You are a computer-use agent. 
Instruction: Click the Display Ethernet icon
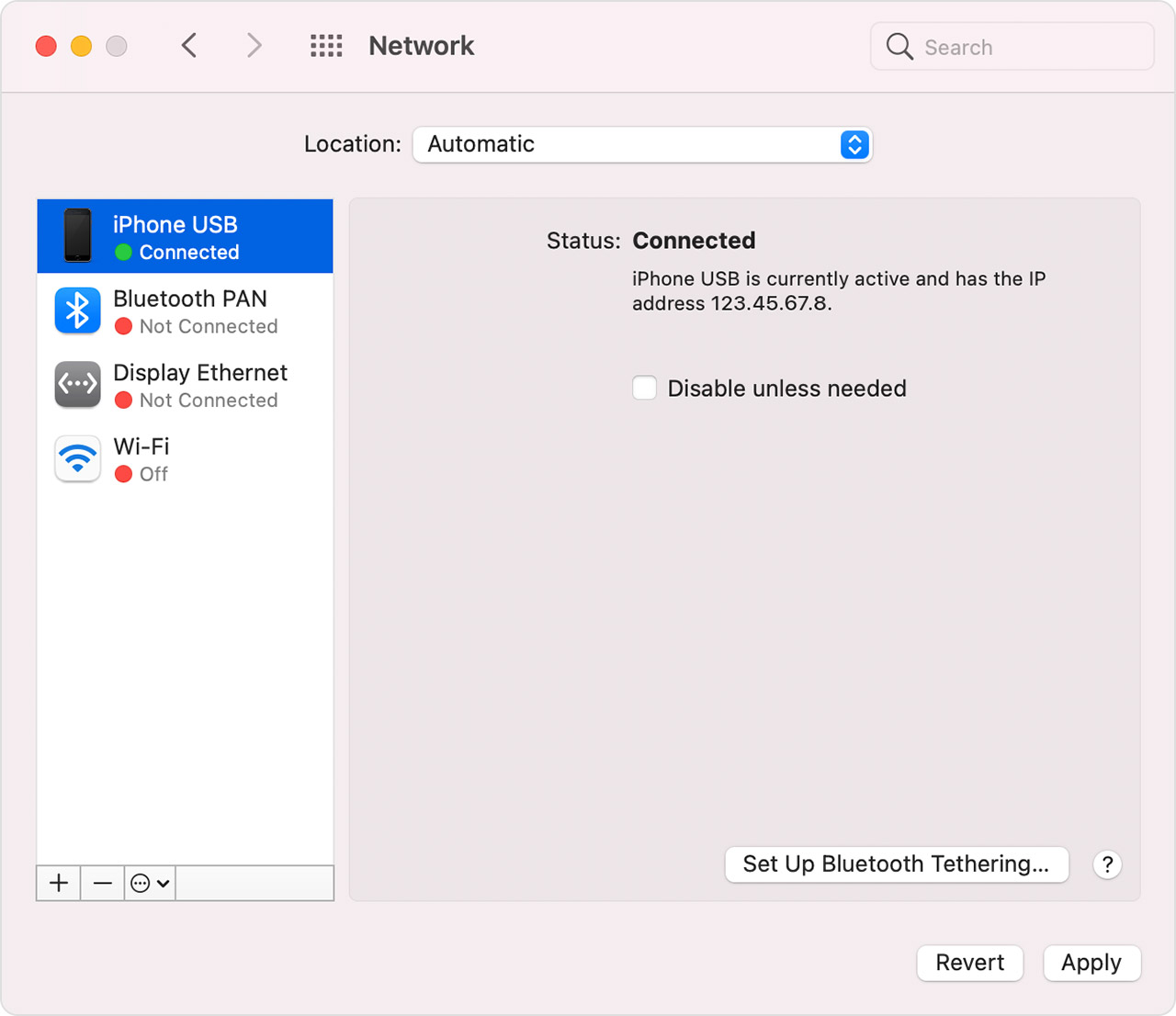[x=78, y=384]
